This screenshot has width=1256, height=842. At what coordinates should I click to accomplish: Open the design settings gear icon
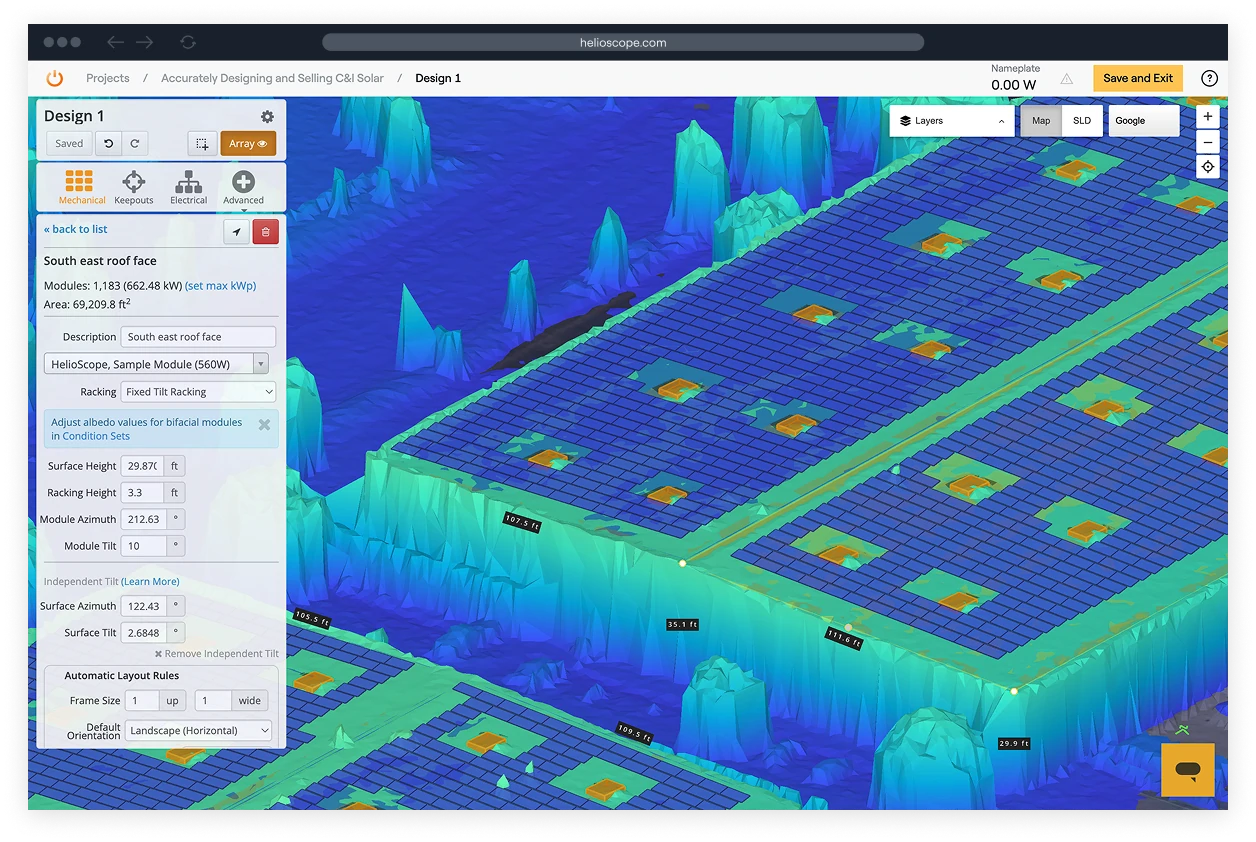267,117
